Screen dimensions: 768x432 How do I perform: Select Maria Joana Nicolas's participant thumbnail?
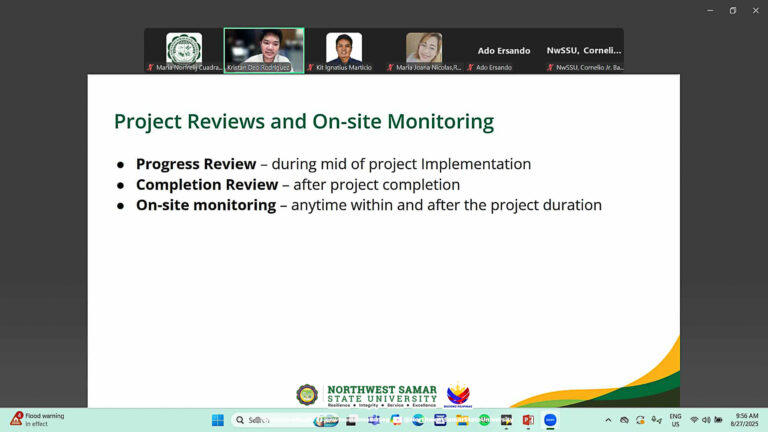(x=424, y=50)
